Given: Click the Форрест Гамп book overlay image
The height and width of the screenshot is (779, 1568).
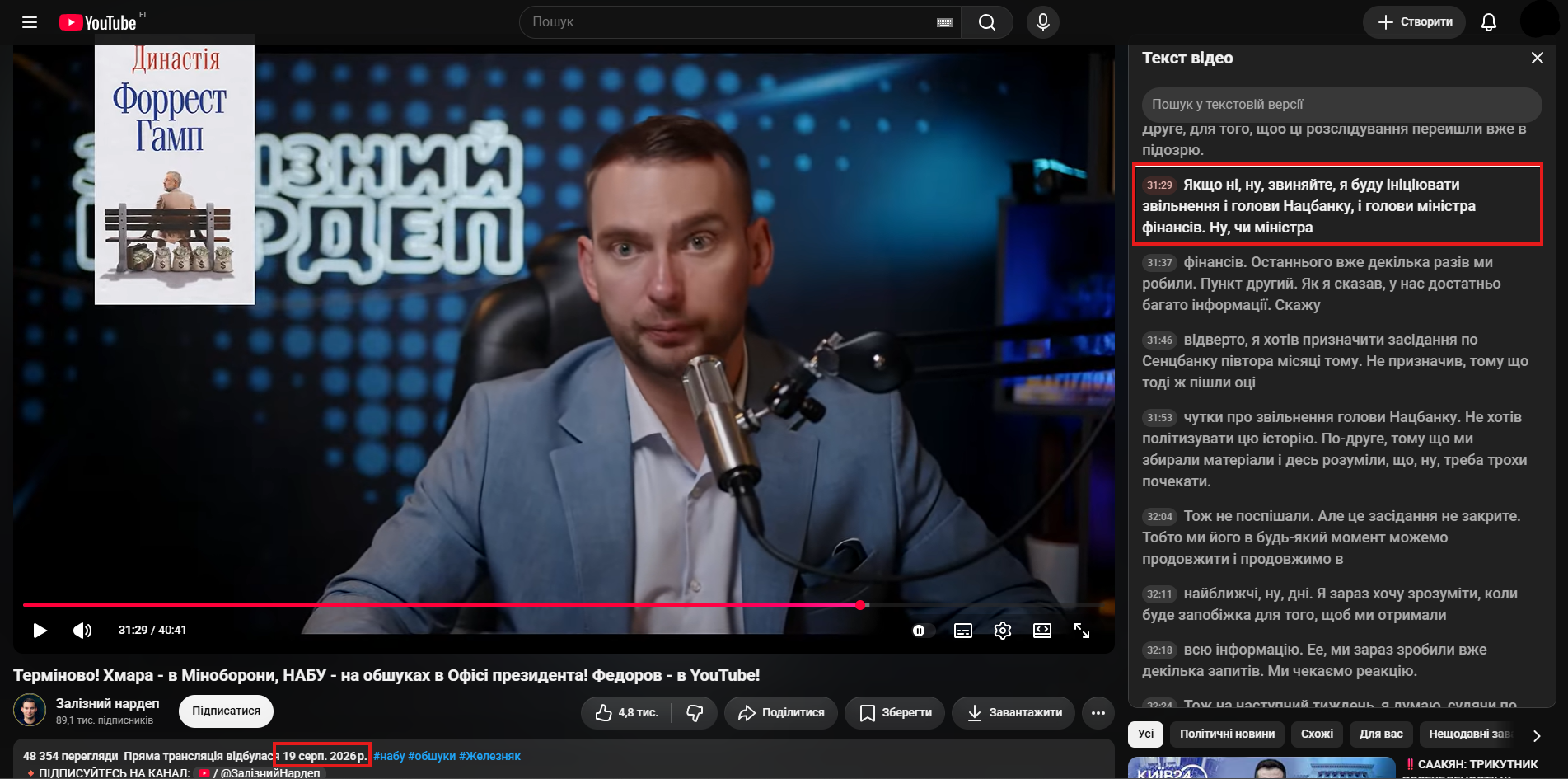Looking at the screenshot, I should point(175,175).
